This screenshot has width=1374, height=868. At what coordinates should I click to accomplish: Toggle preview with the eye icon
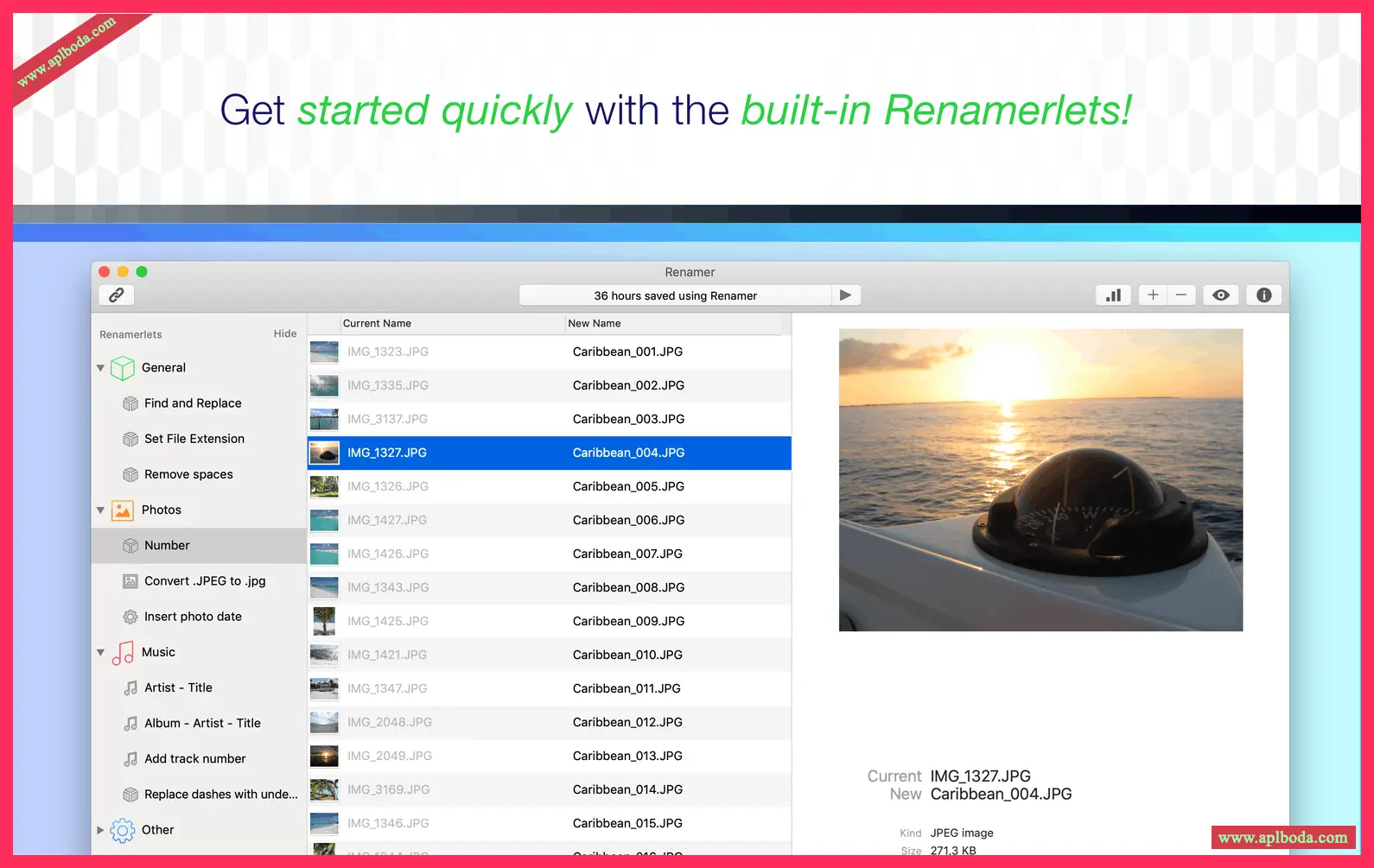1221,295
